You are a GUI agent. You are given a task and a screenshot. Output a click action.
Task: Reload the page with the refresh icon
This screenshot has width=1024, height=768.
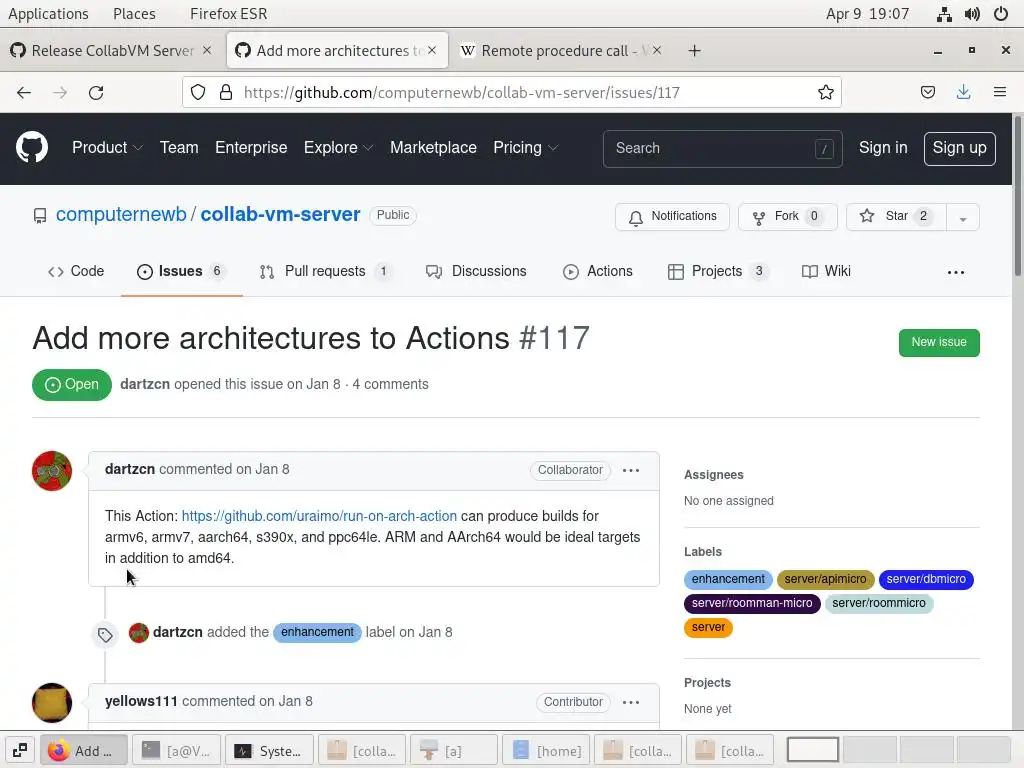(96, 93)
